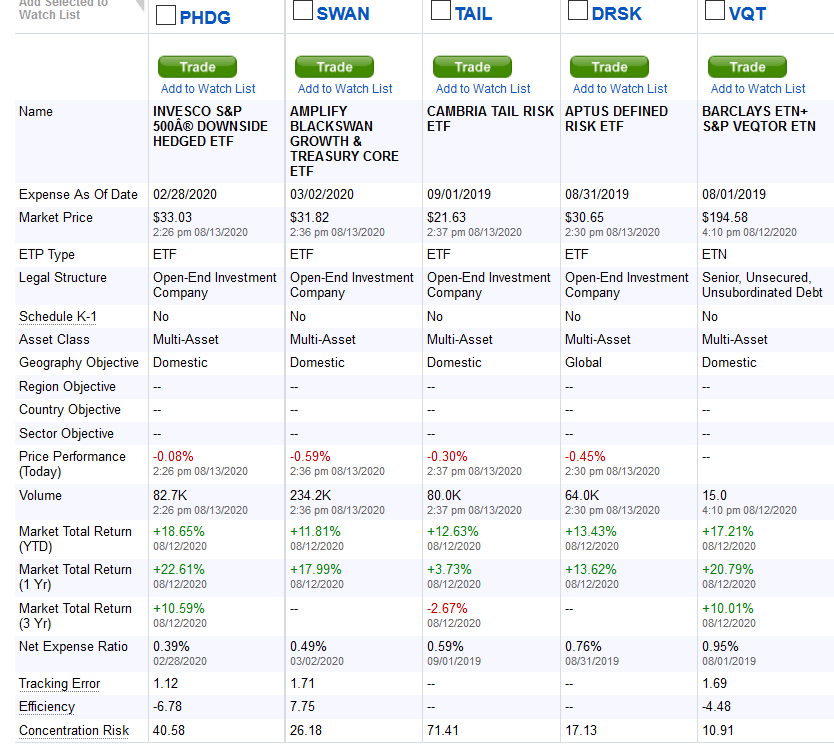
Task: Add DRSK to Watch List
Action: click(x=620, y=89)
